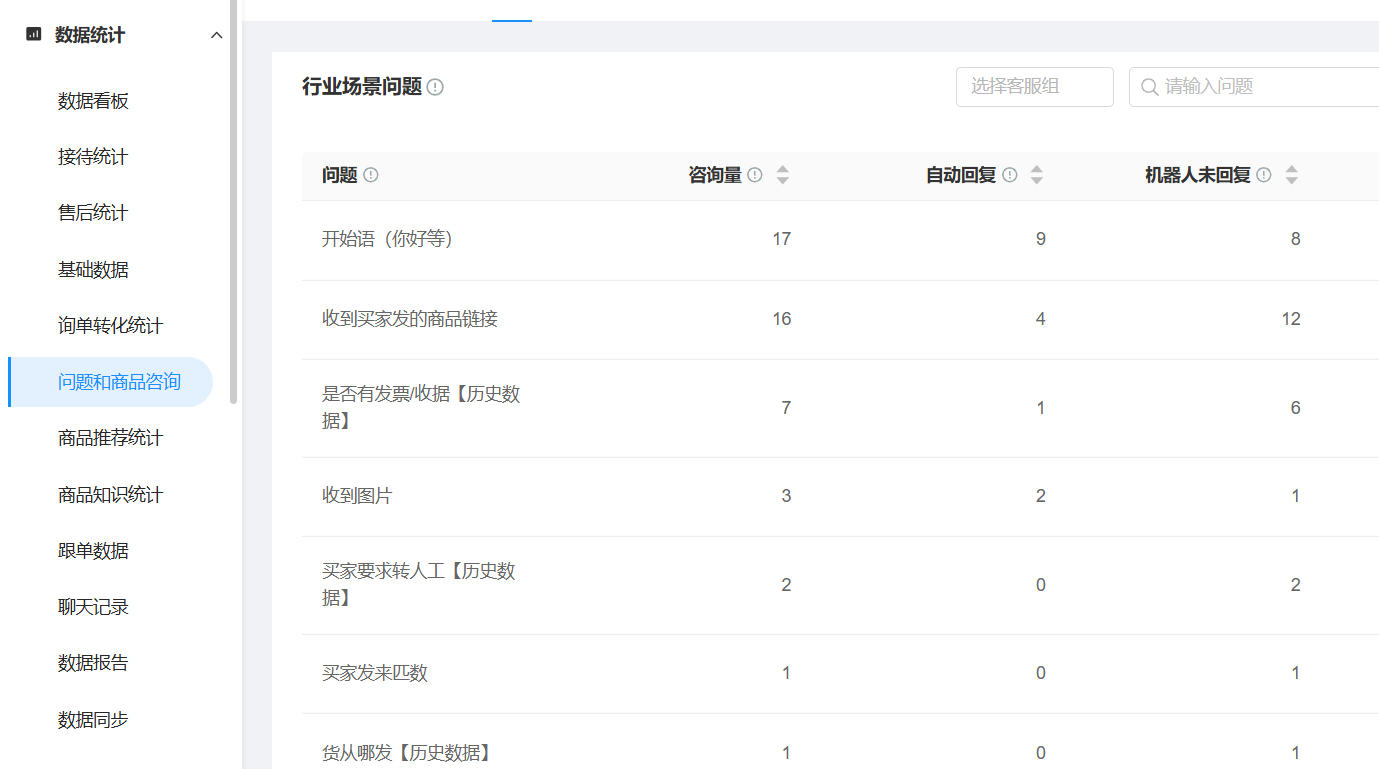Select row 是否有发票/收据【历史数据】
Screen dimensions: 1379x769
click(840, 408)
